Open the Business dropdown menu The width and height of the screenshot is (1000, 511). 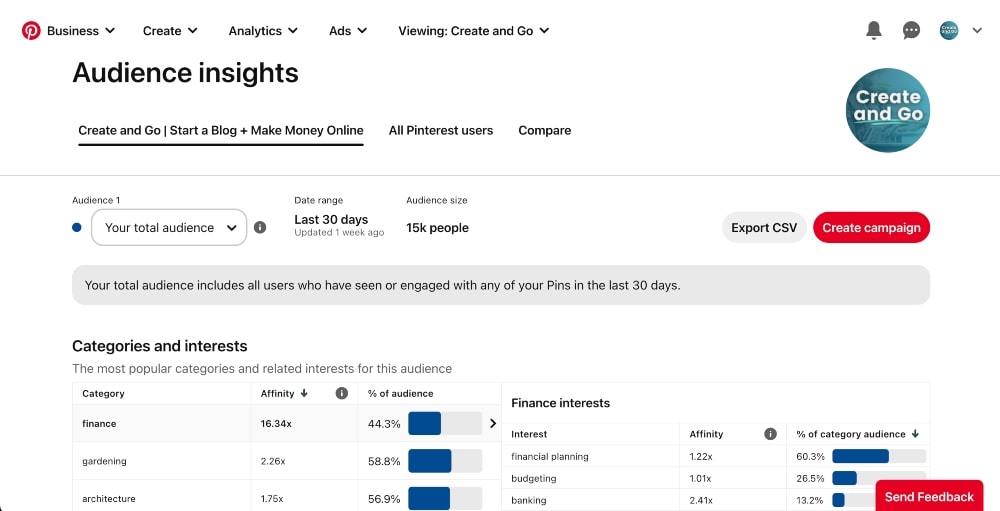[80, 31]
